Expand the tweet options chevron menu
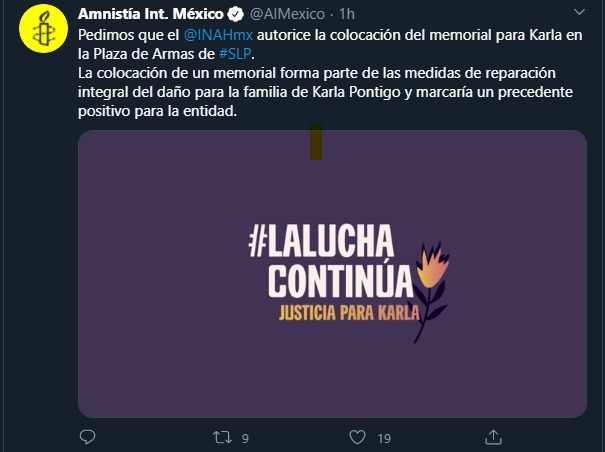Screen dimensions: 605x452 (x=579, y=12)
